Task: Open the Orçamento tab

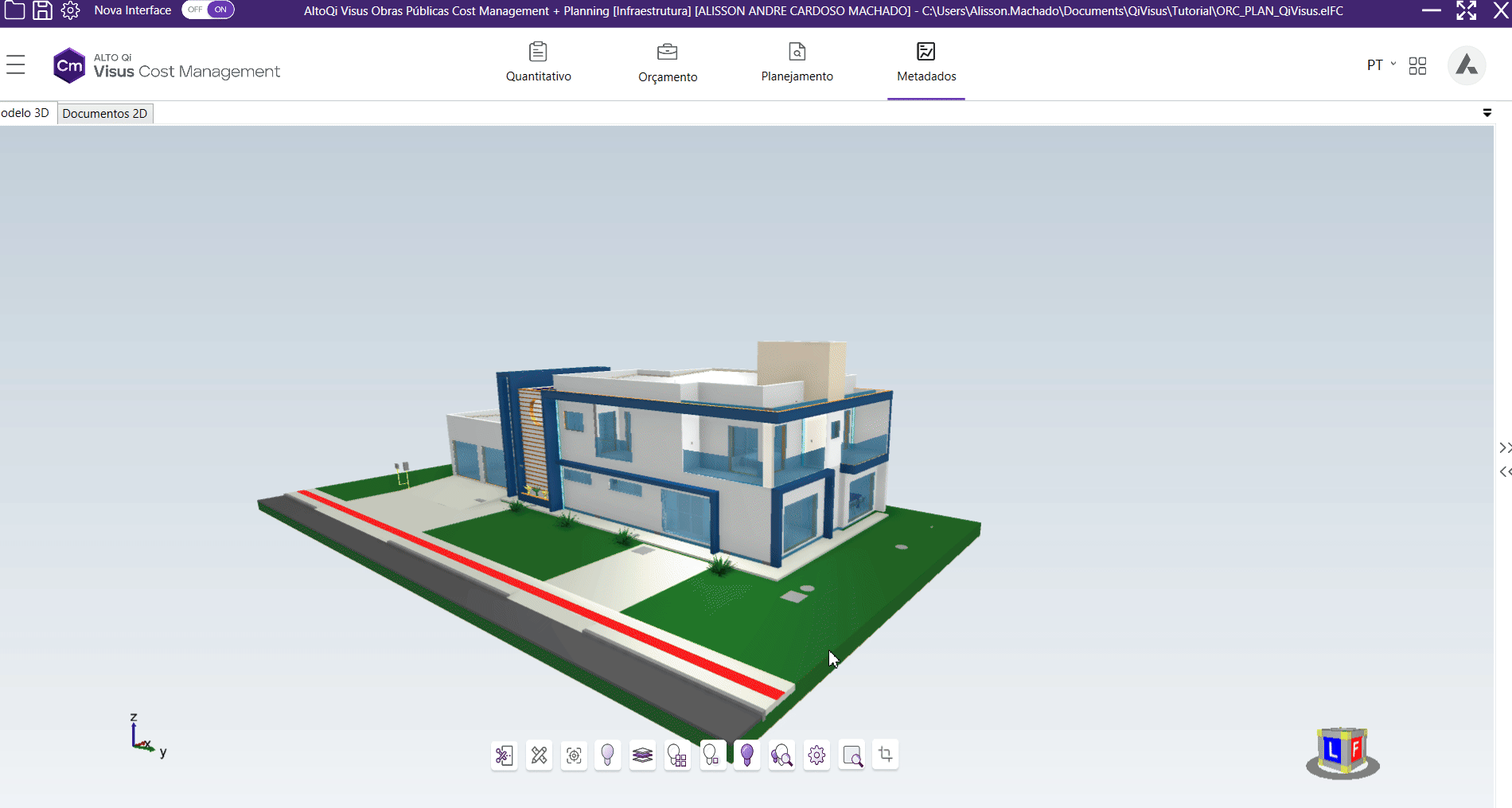Action: point(668,64)
